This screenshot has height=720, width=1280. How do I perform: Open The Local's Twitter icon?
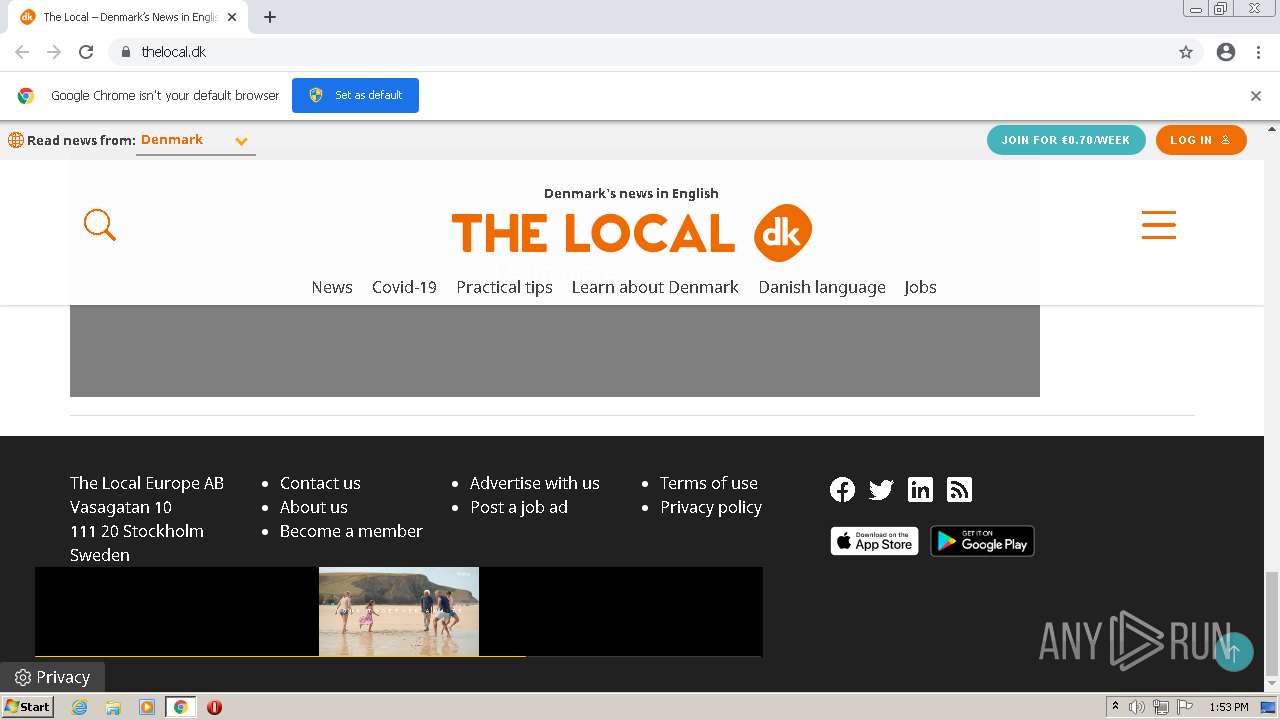[x=881, y=489]
